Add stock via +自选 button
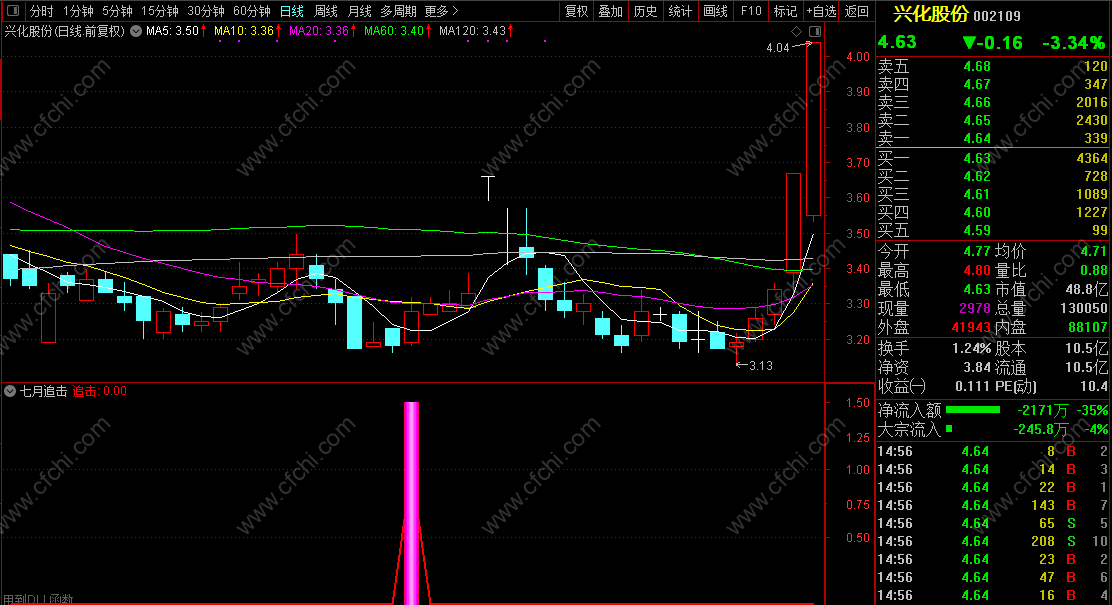The image size is (1112, 605). coord(821,11)
